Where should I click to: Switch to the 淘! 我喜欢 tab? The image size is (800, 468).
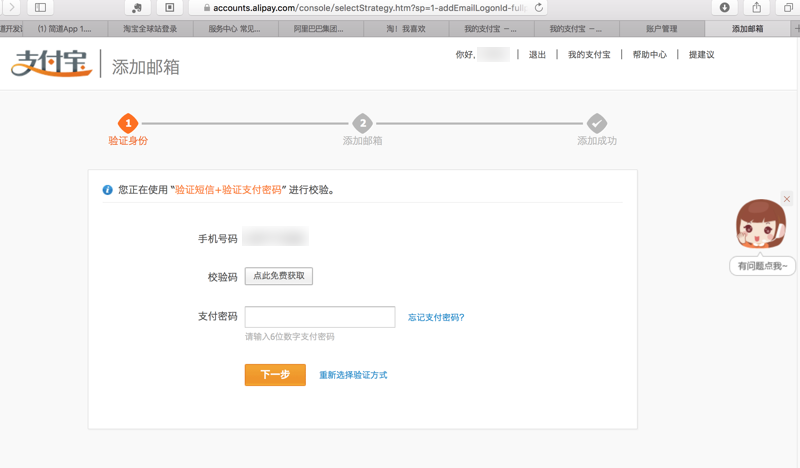click(406, 29)
